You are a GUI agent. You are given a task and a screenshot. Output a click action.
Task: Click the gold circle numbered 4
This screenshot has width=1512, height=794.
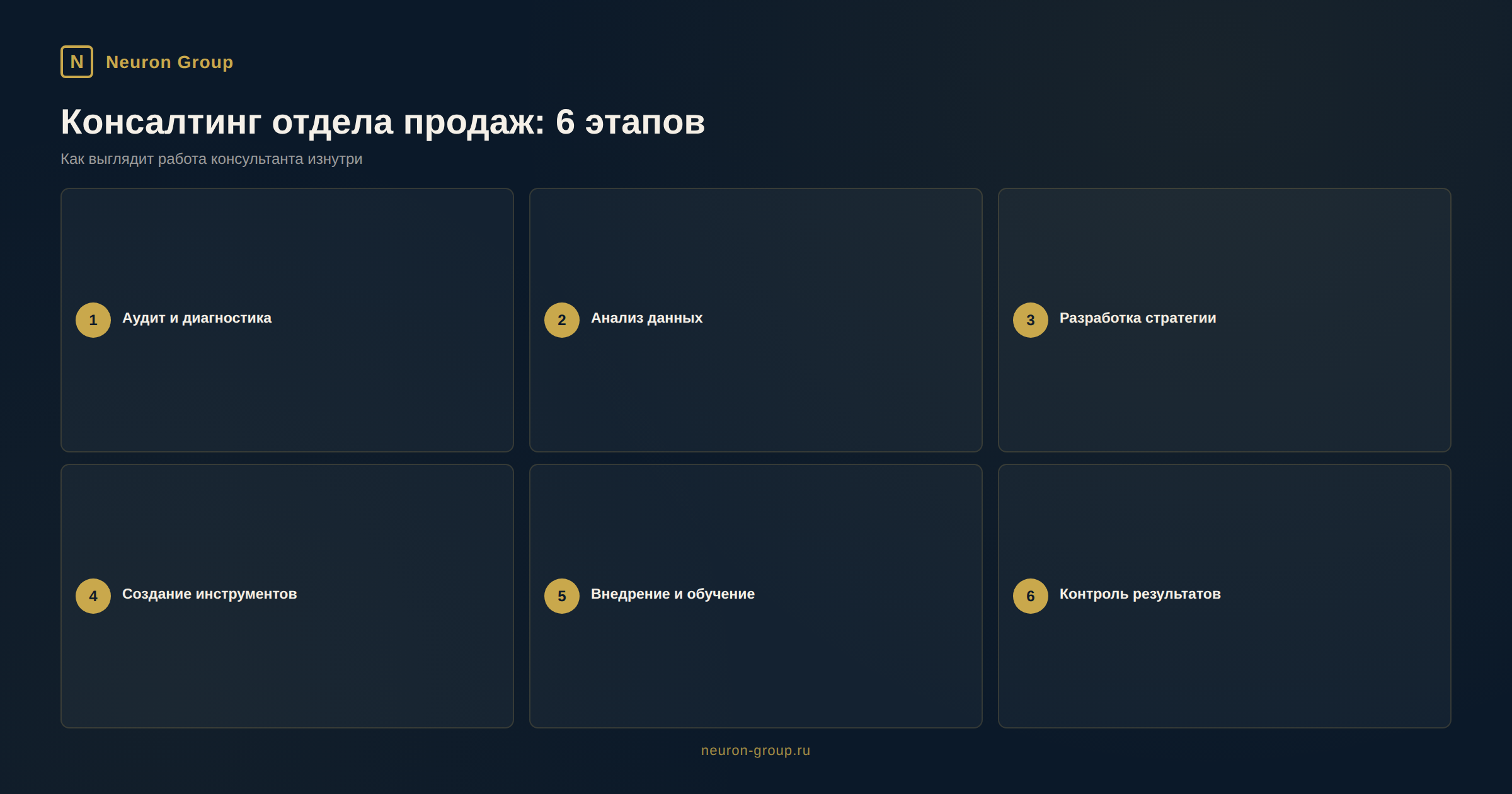pos(93,596)
